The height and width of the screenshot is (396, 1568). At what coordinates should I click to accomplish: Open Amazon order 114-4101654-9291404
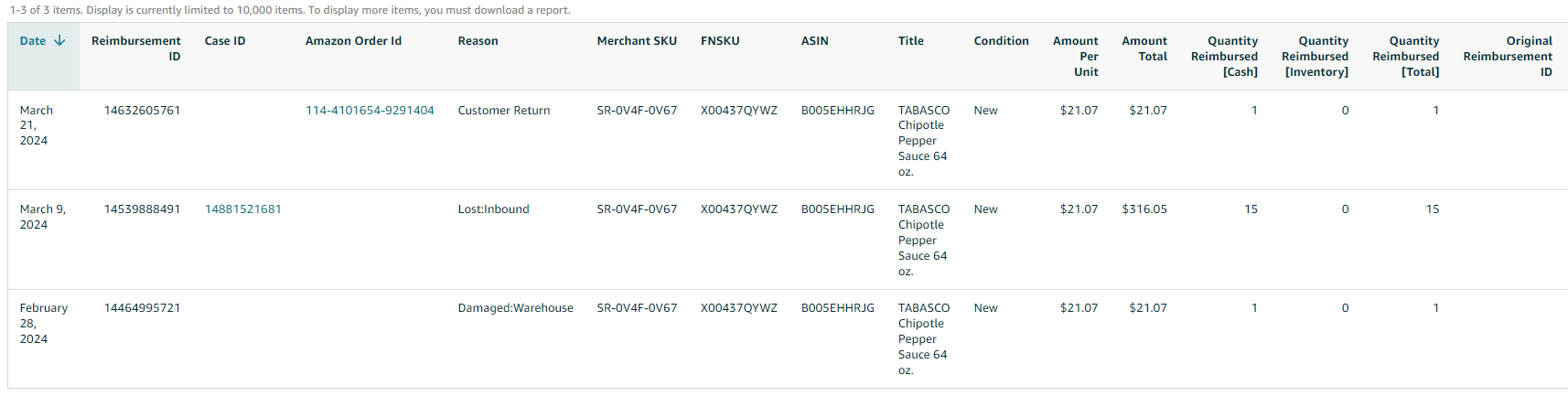(x=370, y=111)
